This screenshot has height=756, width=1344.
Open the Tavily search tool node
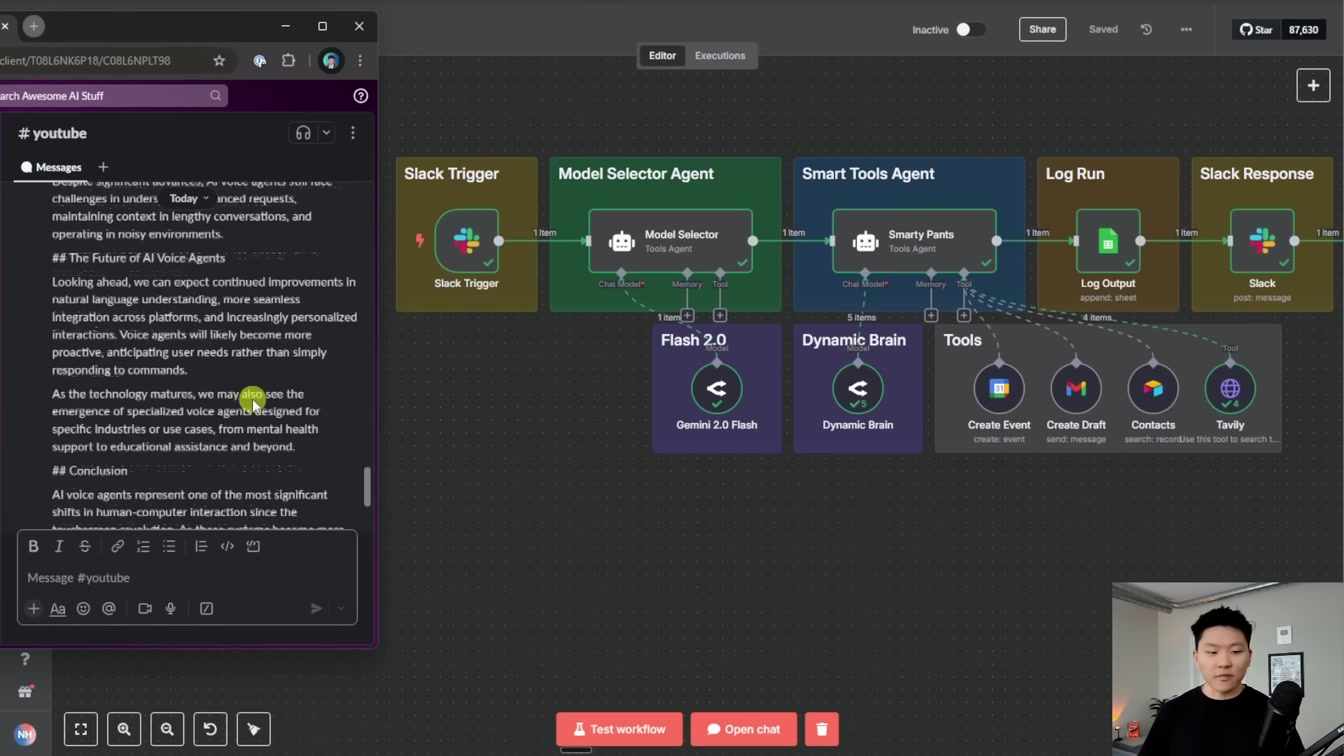1230,388
